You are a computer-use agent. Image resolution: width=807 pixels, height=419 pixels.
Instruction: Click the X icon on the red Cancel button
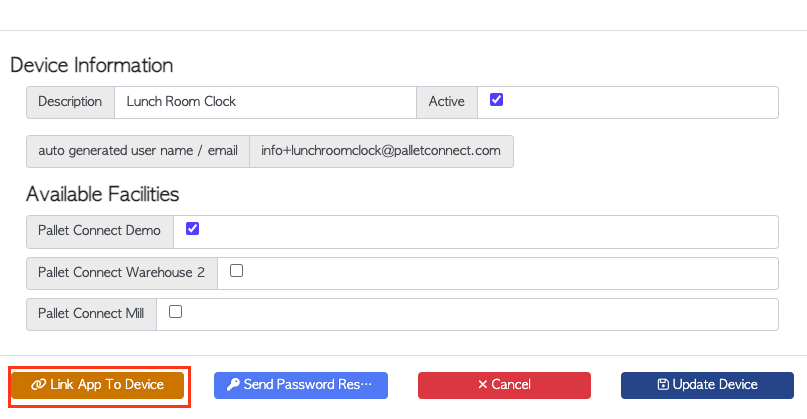point(482,385)
